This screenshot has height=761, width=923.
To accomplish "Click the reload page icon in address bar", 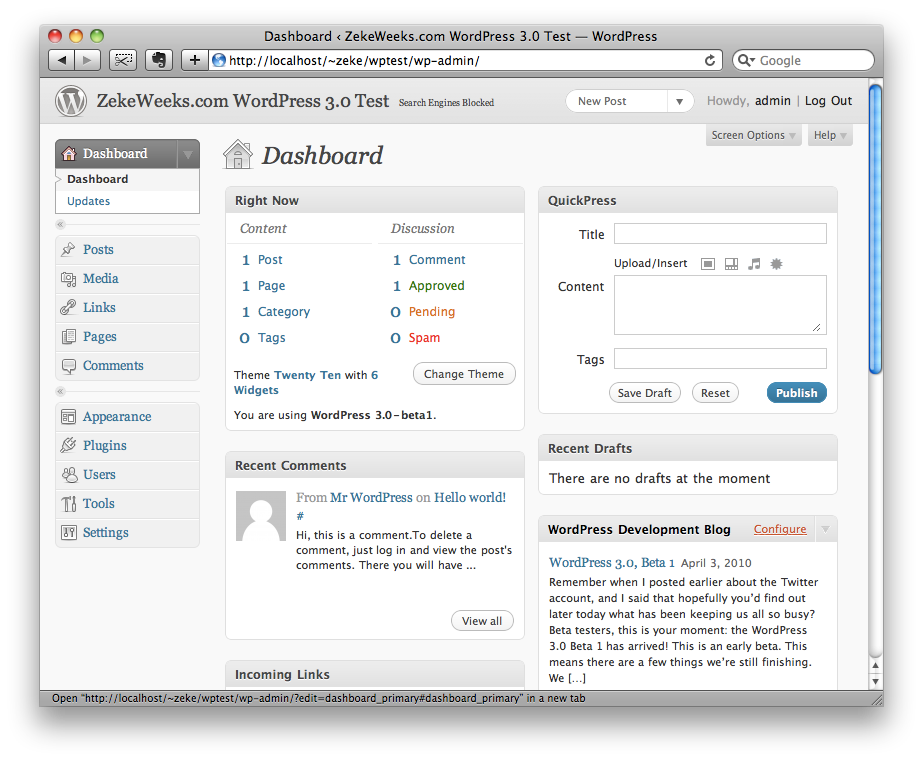I will pos(710,60).
